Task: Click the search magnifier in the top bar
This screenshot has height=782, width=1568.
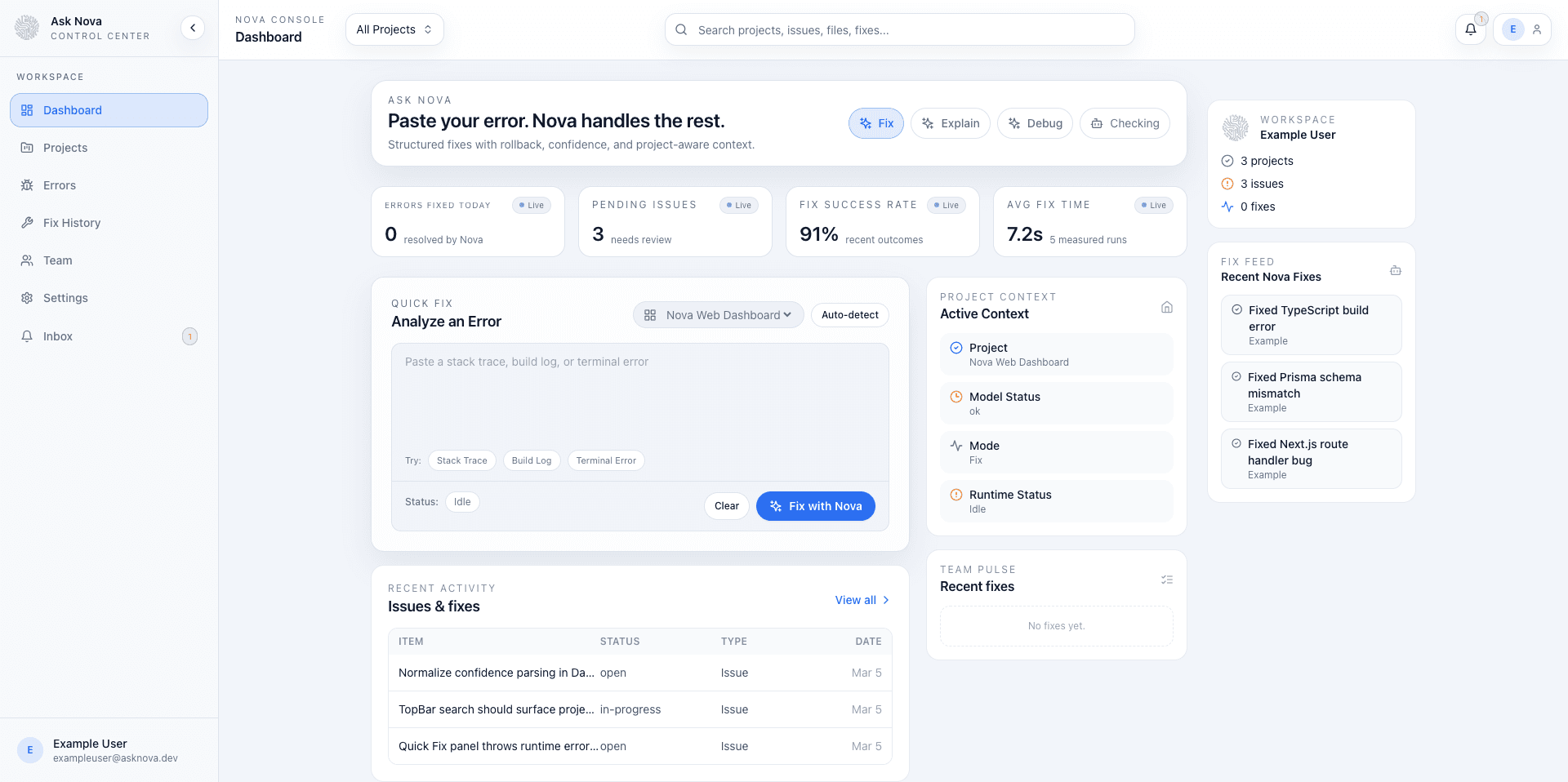Action: (x=681, y=29)
